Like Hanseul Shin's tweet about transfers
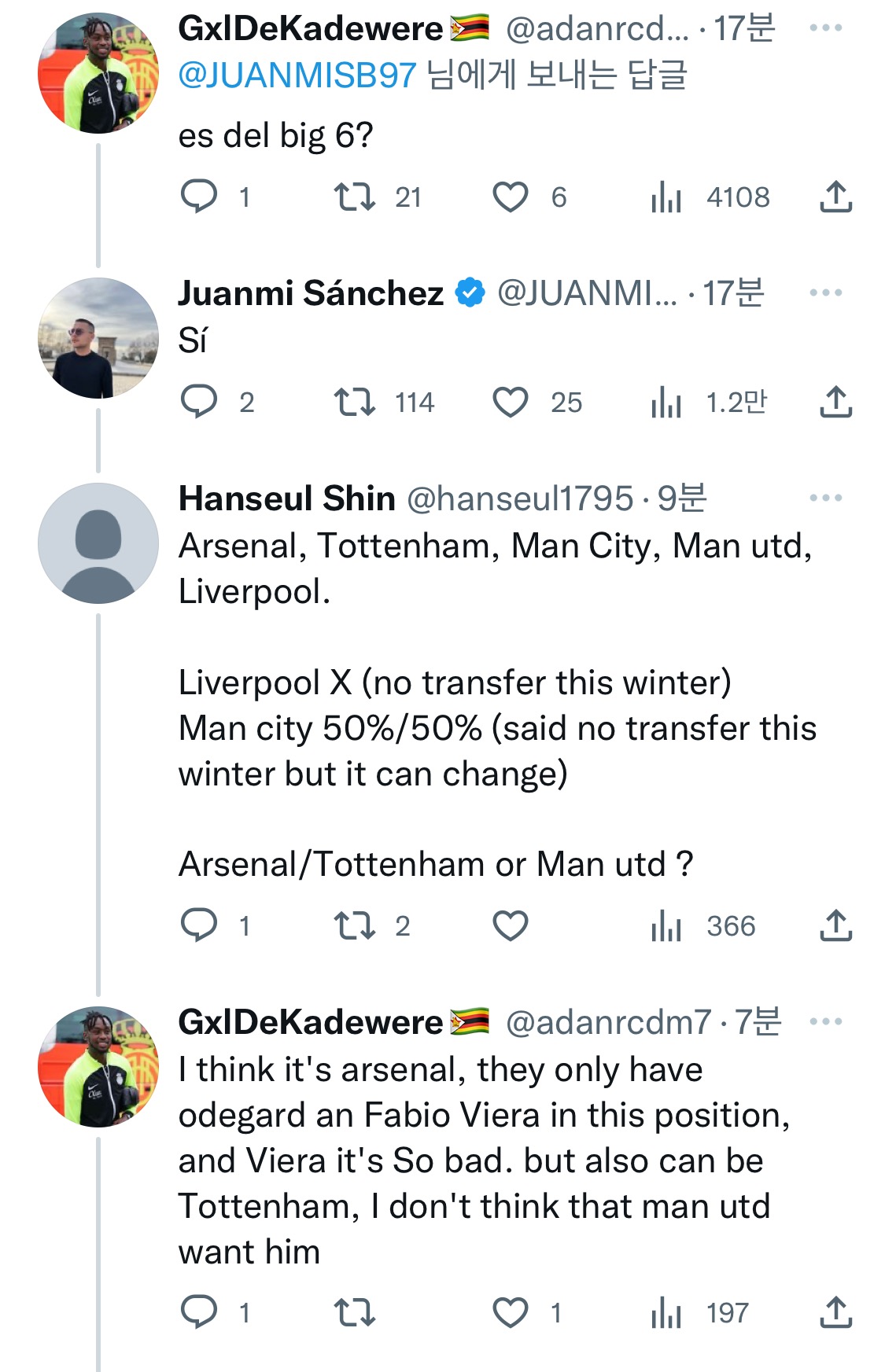 coord(510,925)
